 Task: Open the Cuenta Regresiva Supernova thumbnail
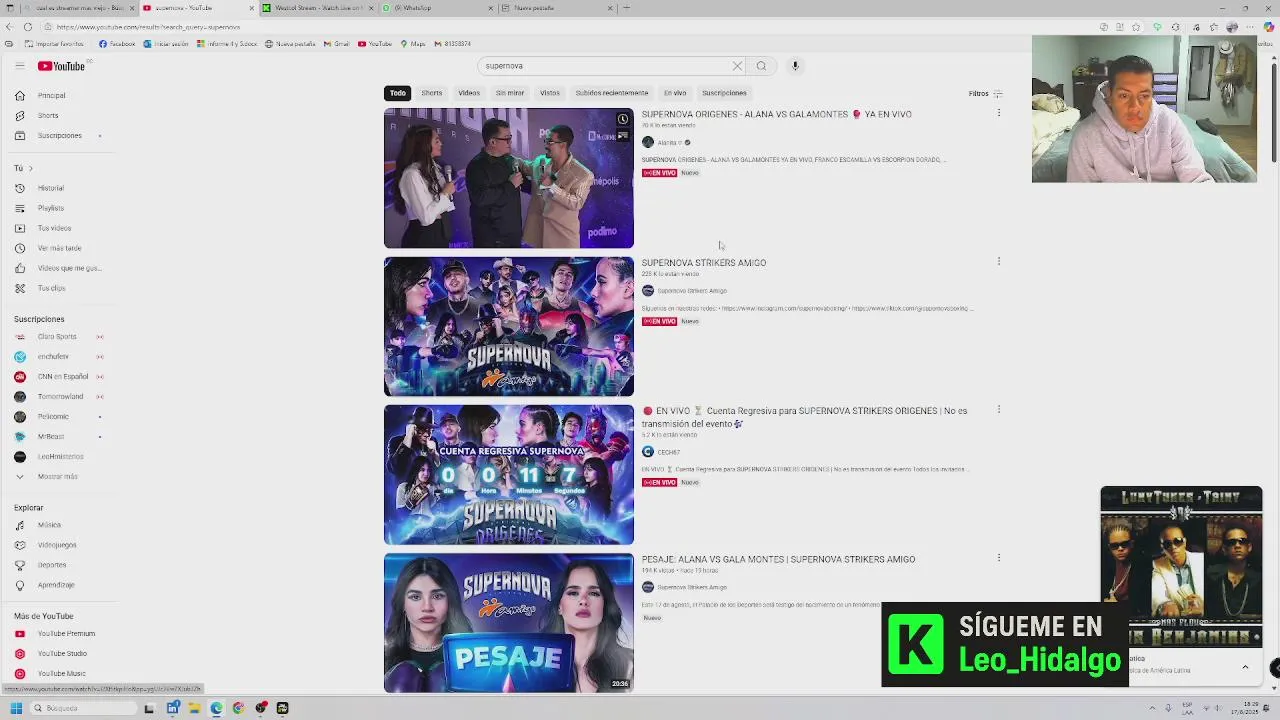pyautogui.click(x=509, y=475)
